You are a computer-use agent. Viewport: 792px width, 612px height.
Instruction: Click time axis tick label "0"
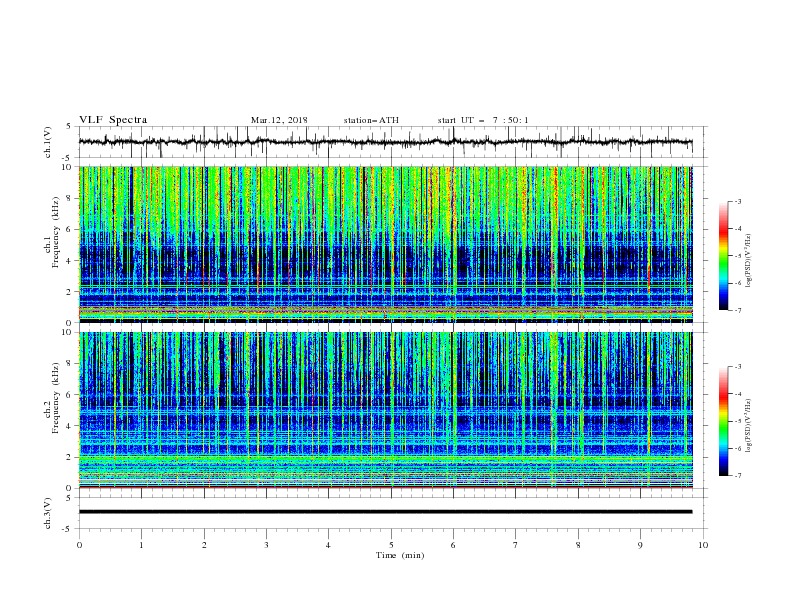(x=79, y=545)
